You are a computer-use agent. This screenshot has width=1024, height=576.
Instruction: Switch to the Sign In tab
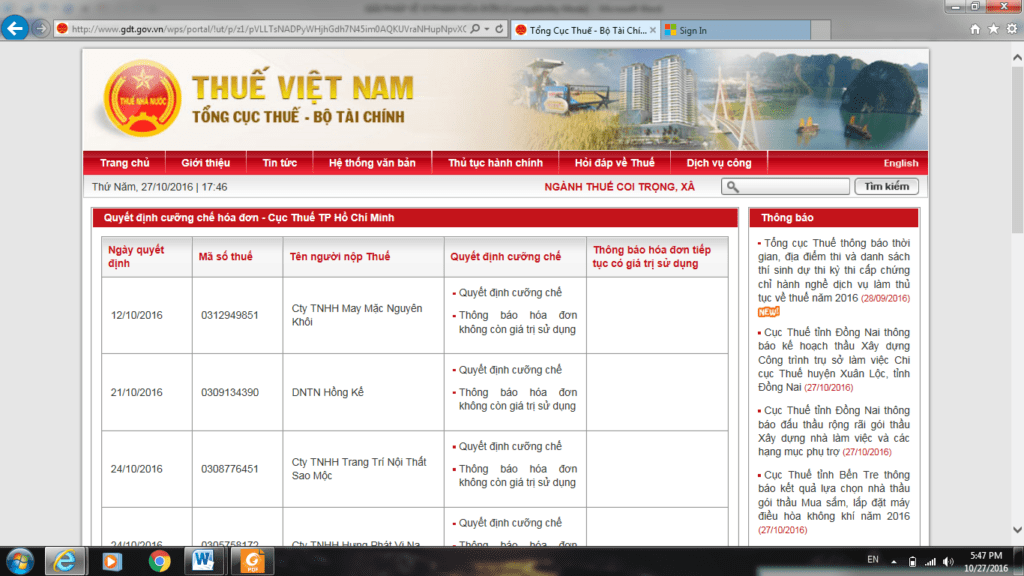coord(735,30)
